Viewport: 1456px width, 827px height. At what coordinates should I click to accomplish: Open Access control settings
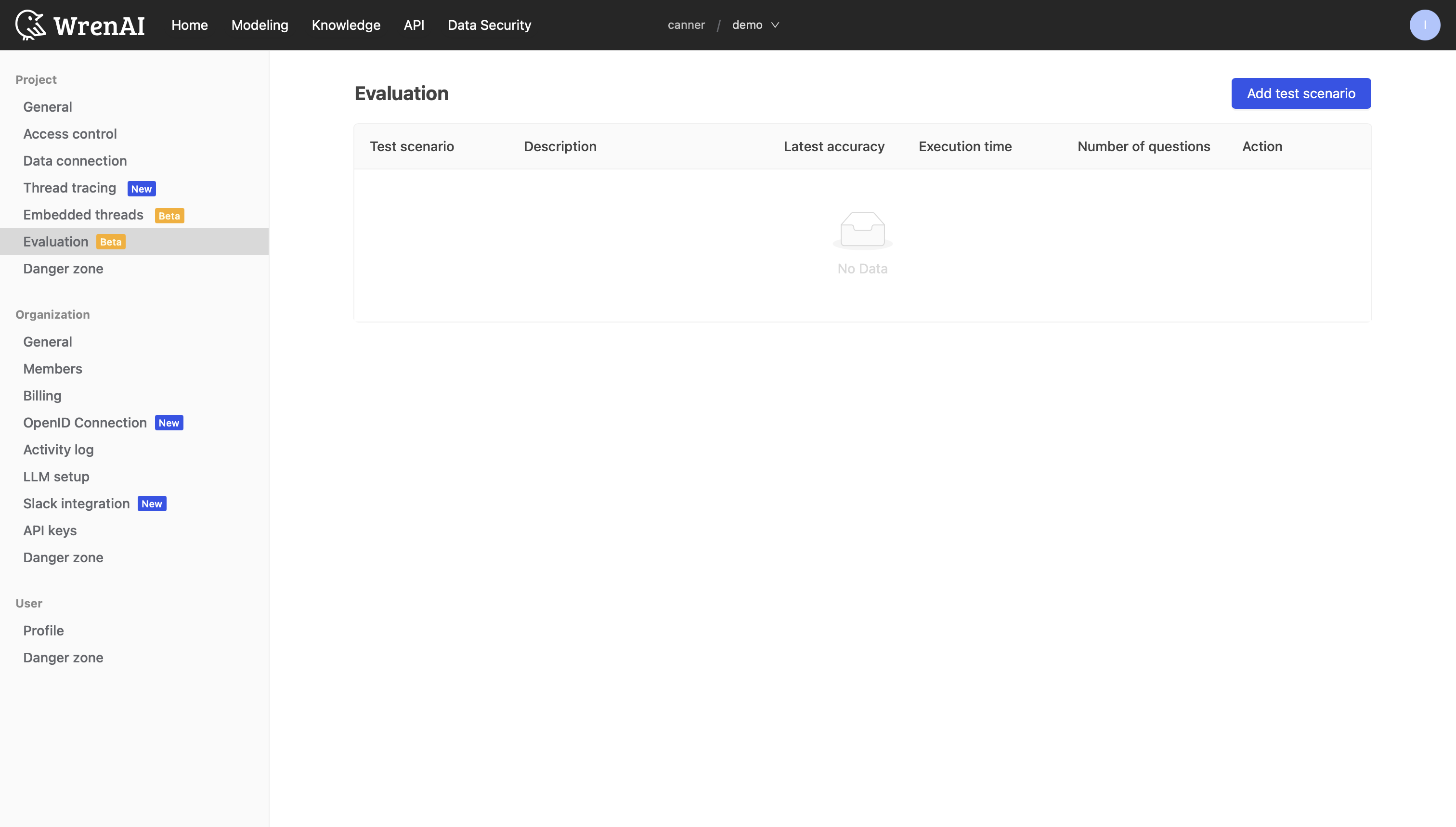70,134
